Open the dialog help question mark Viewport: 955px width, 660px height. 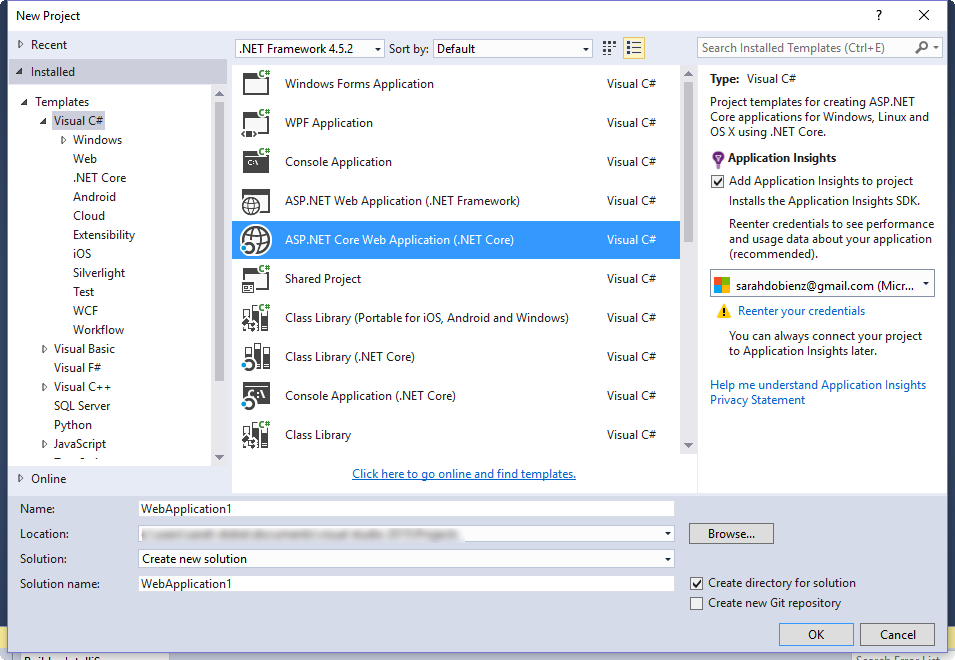point(879,15)
